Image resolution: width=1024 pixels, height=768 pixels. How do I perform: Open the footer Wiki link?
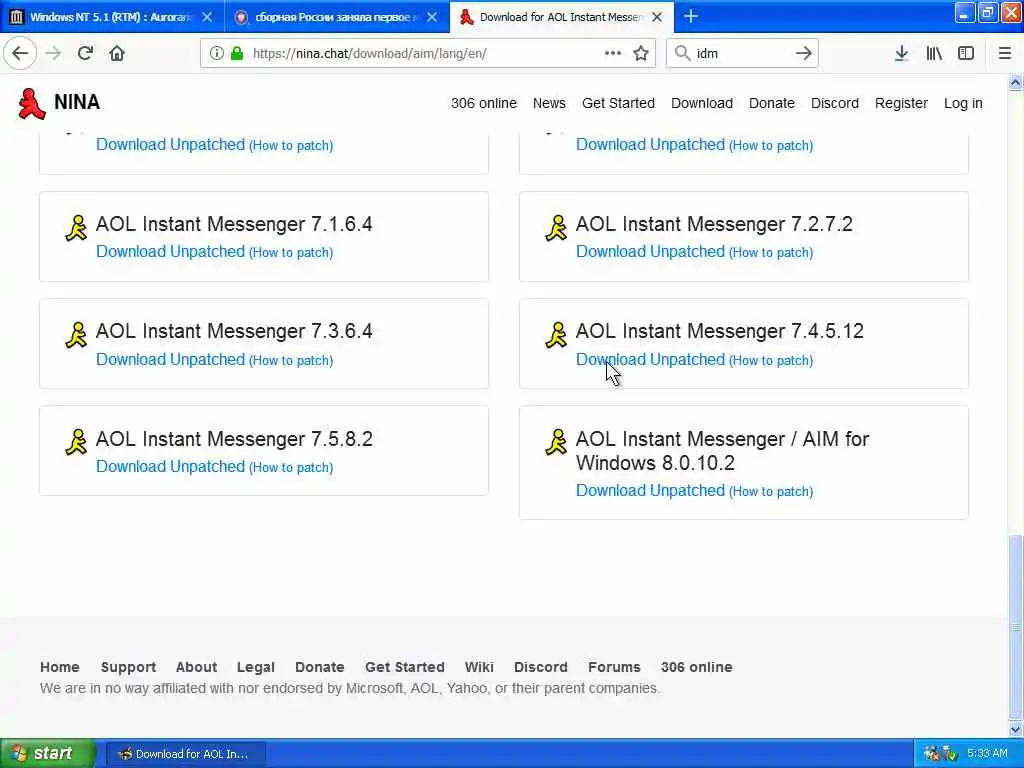coord(479,667)
